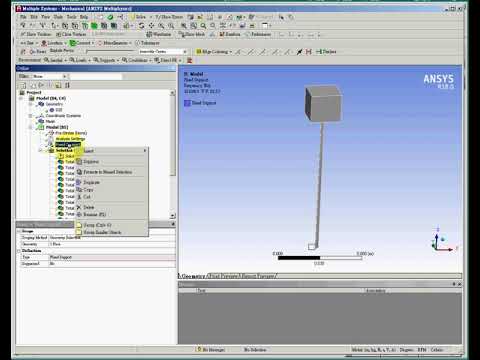Click the Show Errors toolbar button
Image resolution: width=480 pixels, height=360 pixels.
click(x=169, y=17)
